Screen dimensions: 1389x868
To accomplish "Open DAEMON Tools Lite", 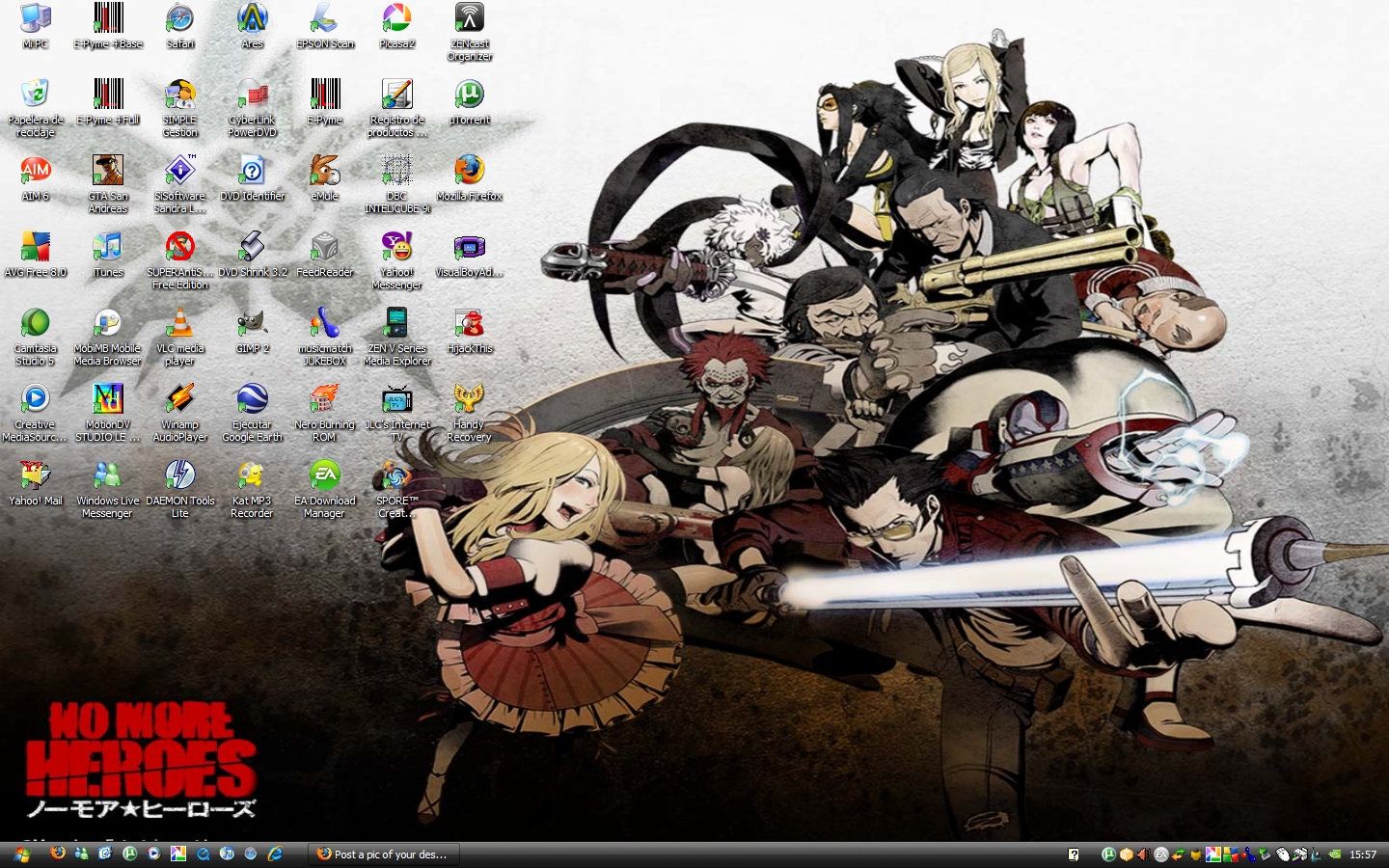I will pos(180,489).
